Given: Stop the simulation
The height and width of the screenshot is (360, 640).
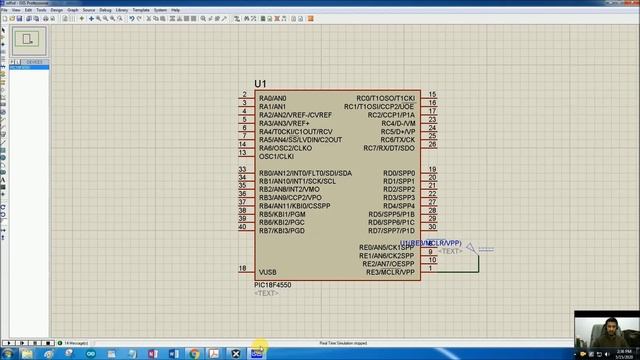Looking at the screenshot, I should (48, 343).
